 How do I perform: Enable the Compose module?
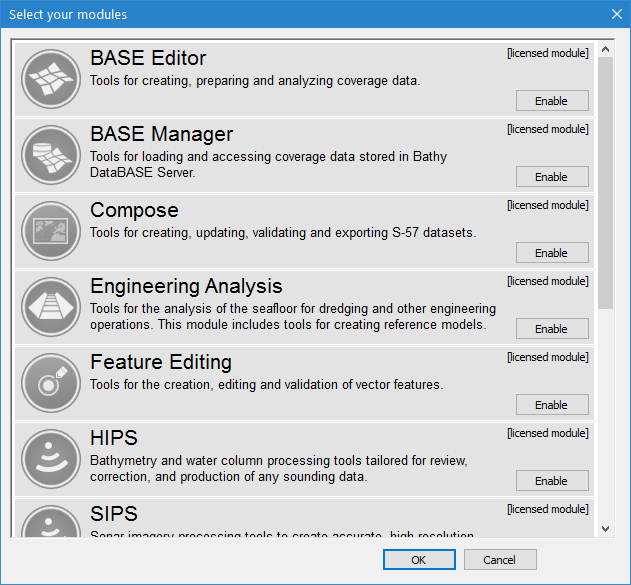(x=551, y=253)
